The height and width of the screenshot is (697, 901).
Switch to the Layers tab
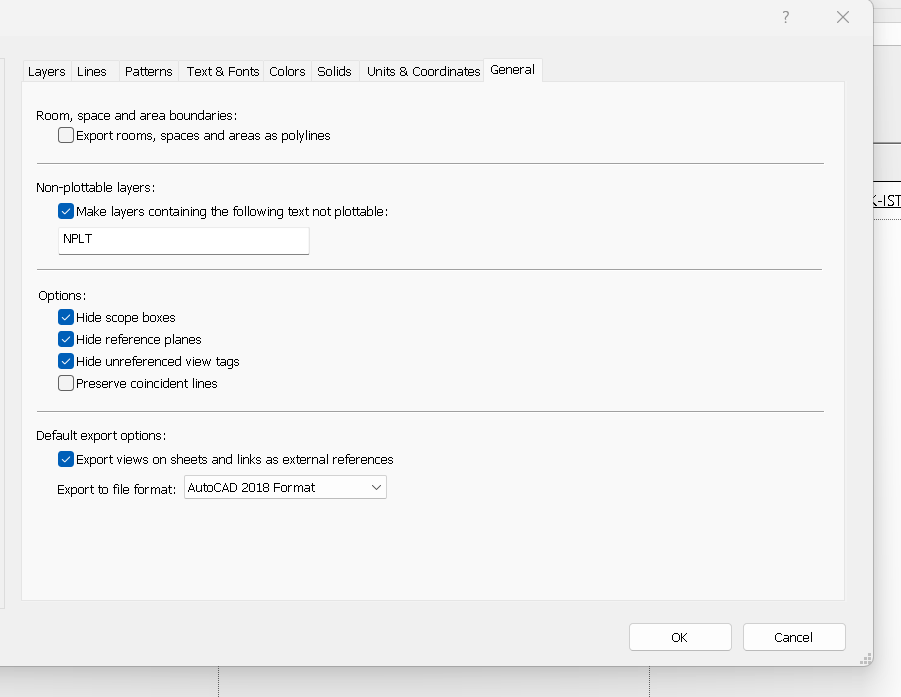(x=46, y=71)
